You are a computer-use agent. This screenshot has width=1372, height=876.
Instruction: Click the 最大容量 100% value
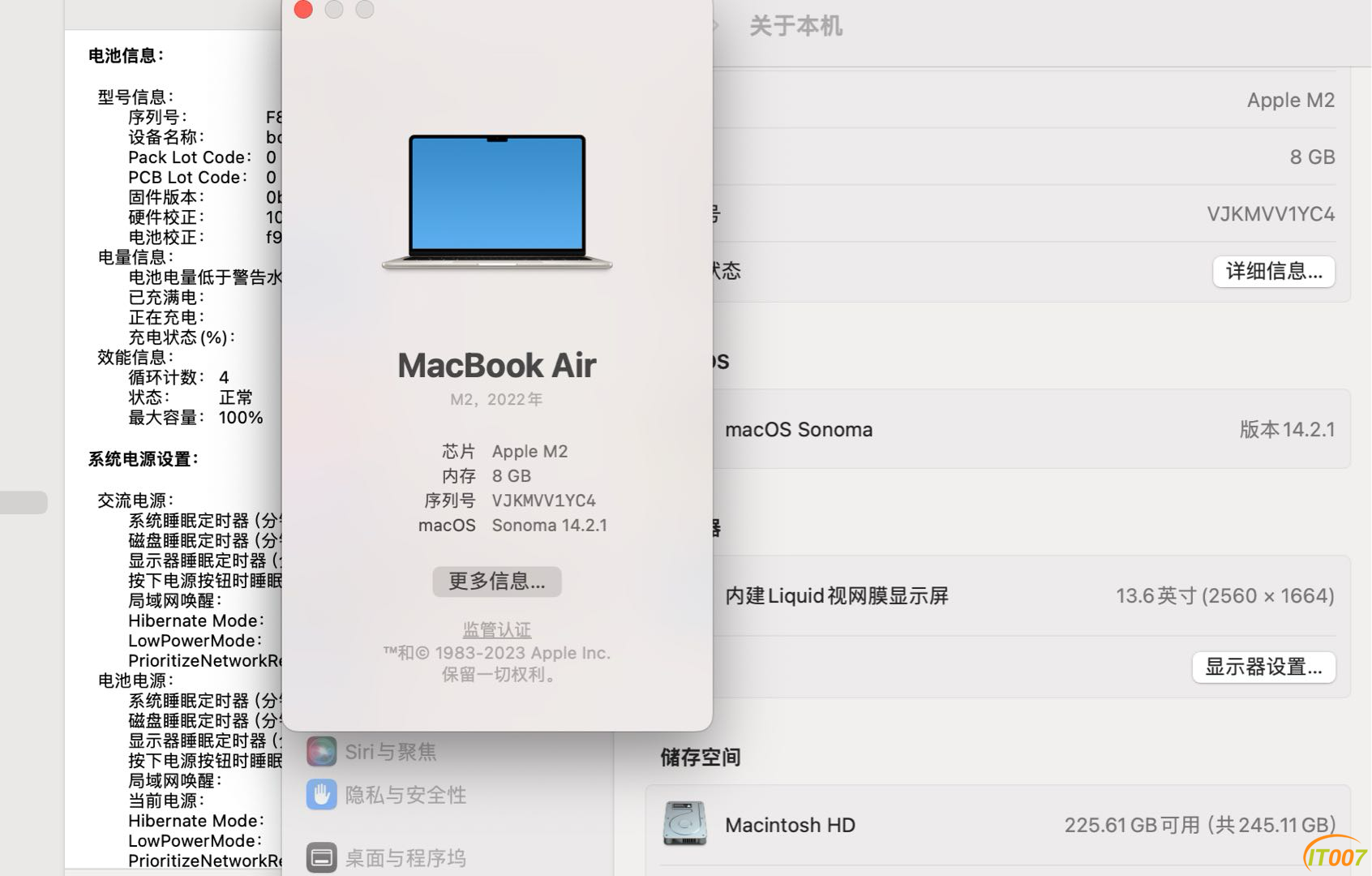[x=241, y=418]
